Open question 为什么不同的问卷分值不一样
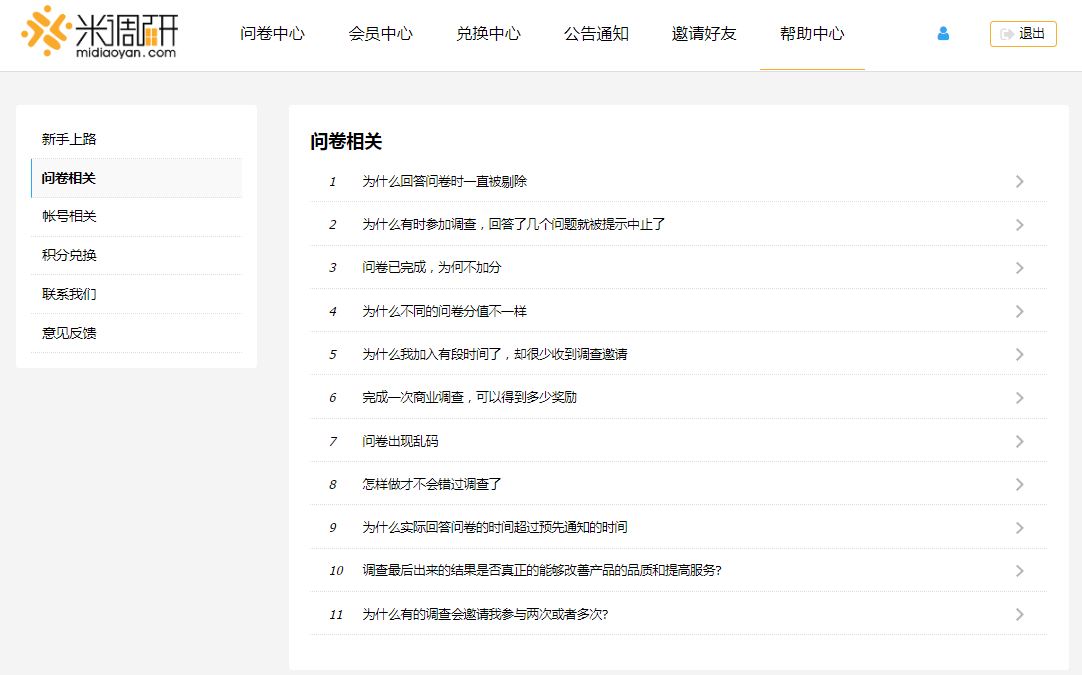The width and height of the screenshot is (1082, 675). [x=444, y=311]
